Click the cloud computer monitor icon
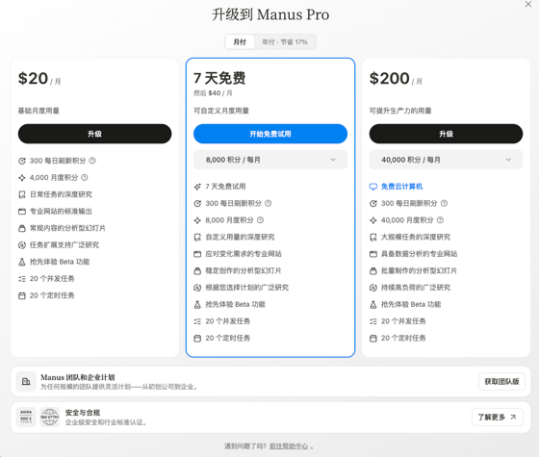Screen dimensions: 539x457 tap(373, 187)
